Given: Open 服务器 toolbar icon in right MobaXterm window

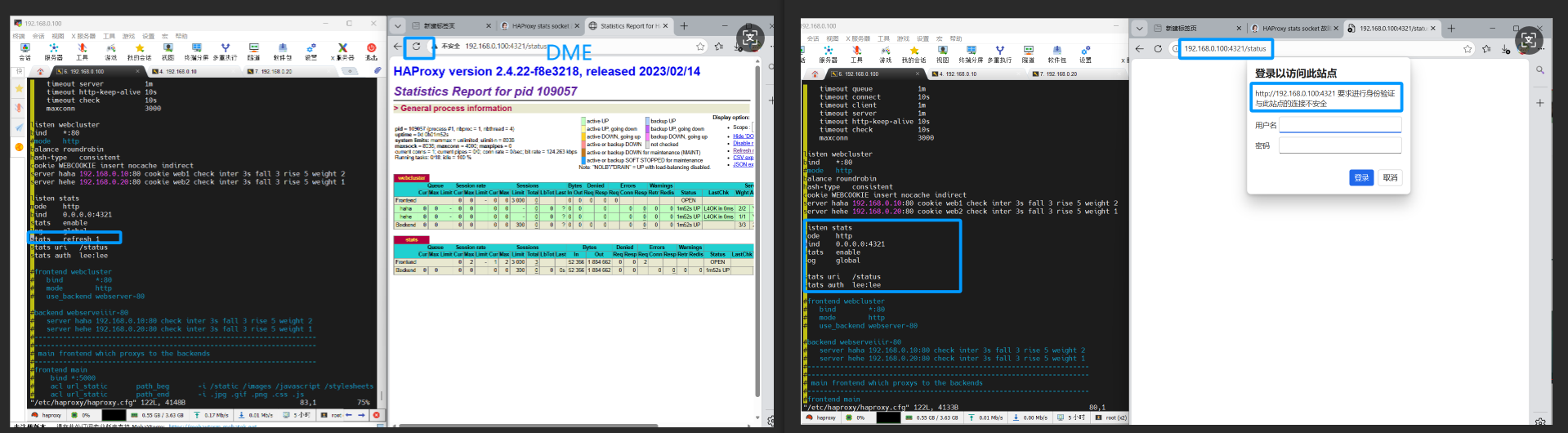Looking at the screenshot, I should tap(829, 54).
